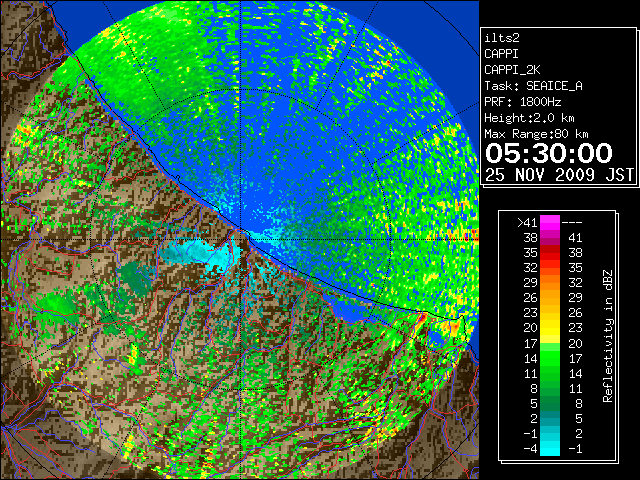The height and width of the screenshot is (480, 640).
Task: Click the radar site at the crosshair center
Action: pyautogui.click(x=241, y=240)
